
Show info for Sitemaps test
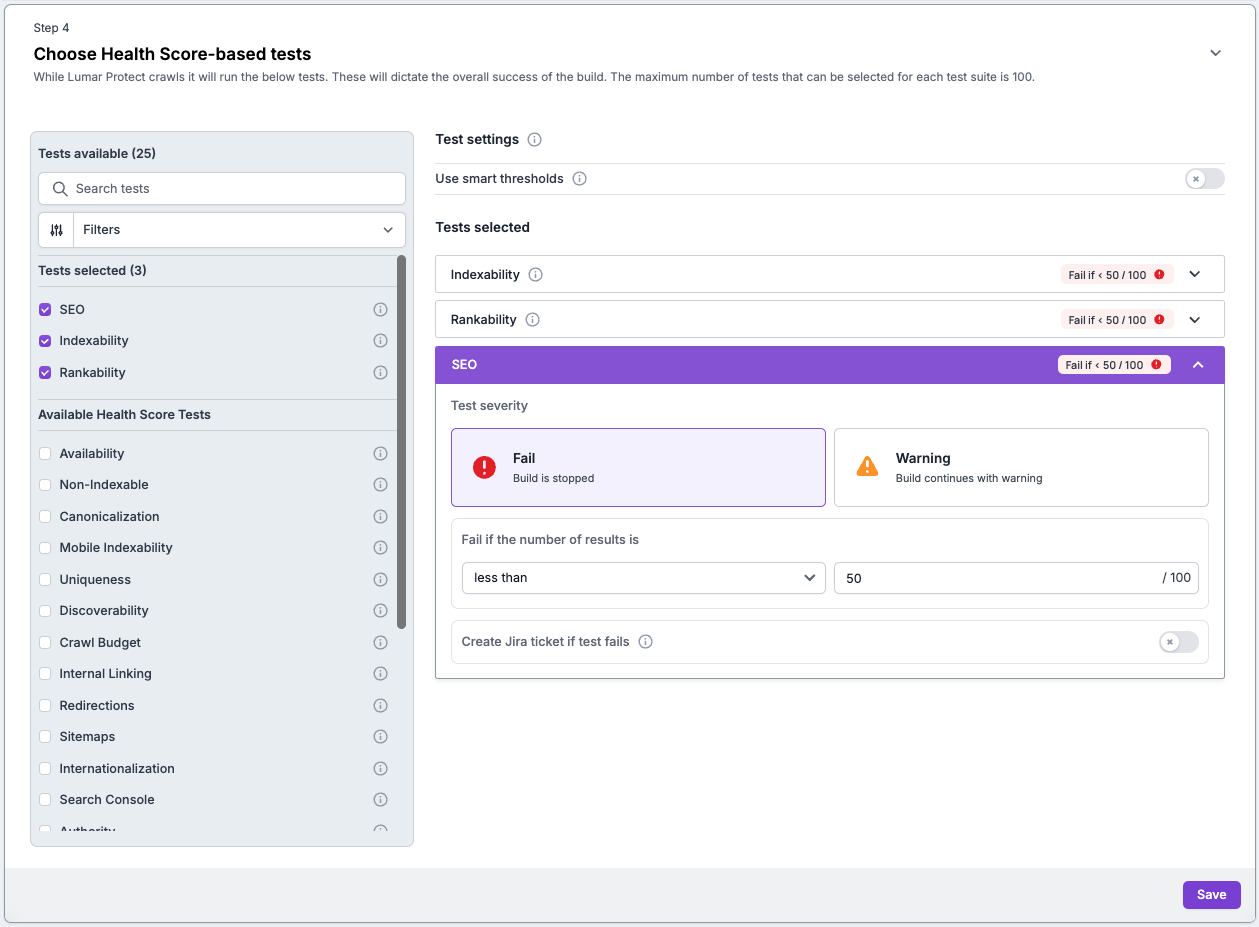[x=380, y=737]
